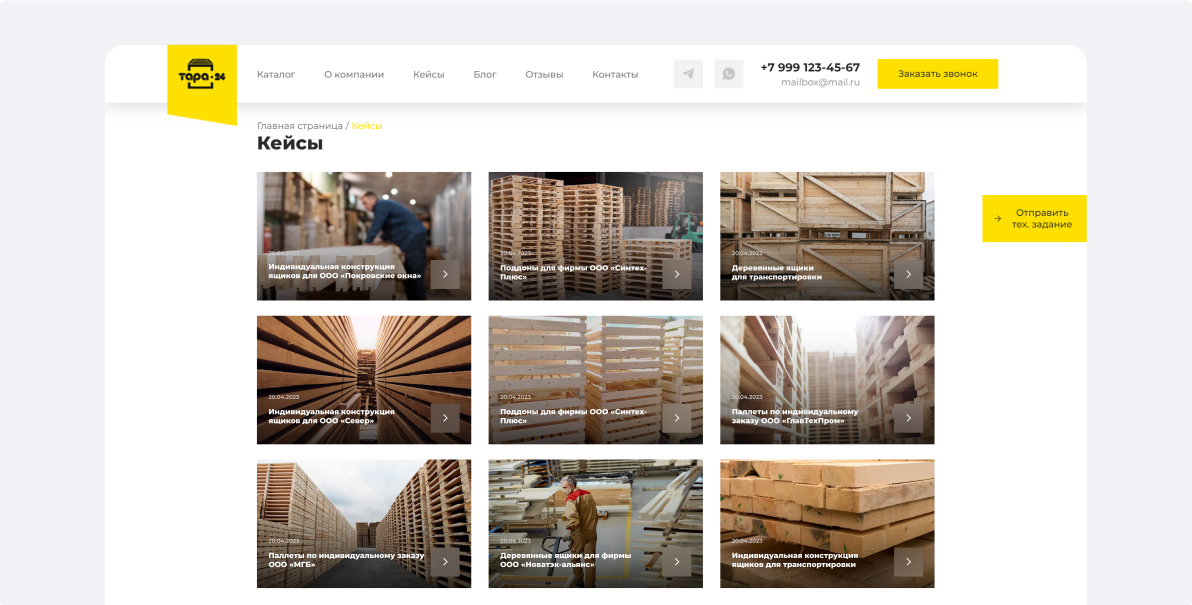The width and height of the screenshot is (1192, 605).
Task: Open the WhatsApp contact icon
Action: (x=729, y=74)
